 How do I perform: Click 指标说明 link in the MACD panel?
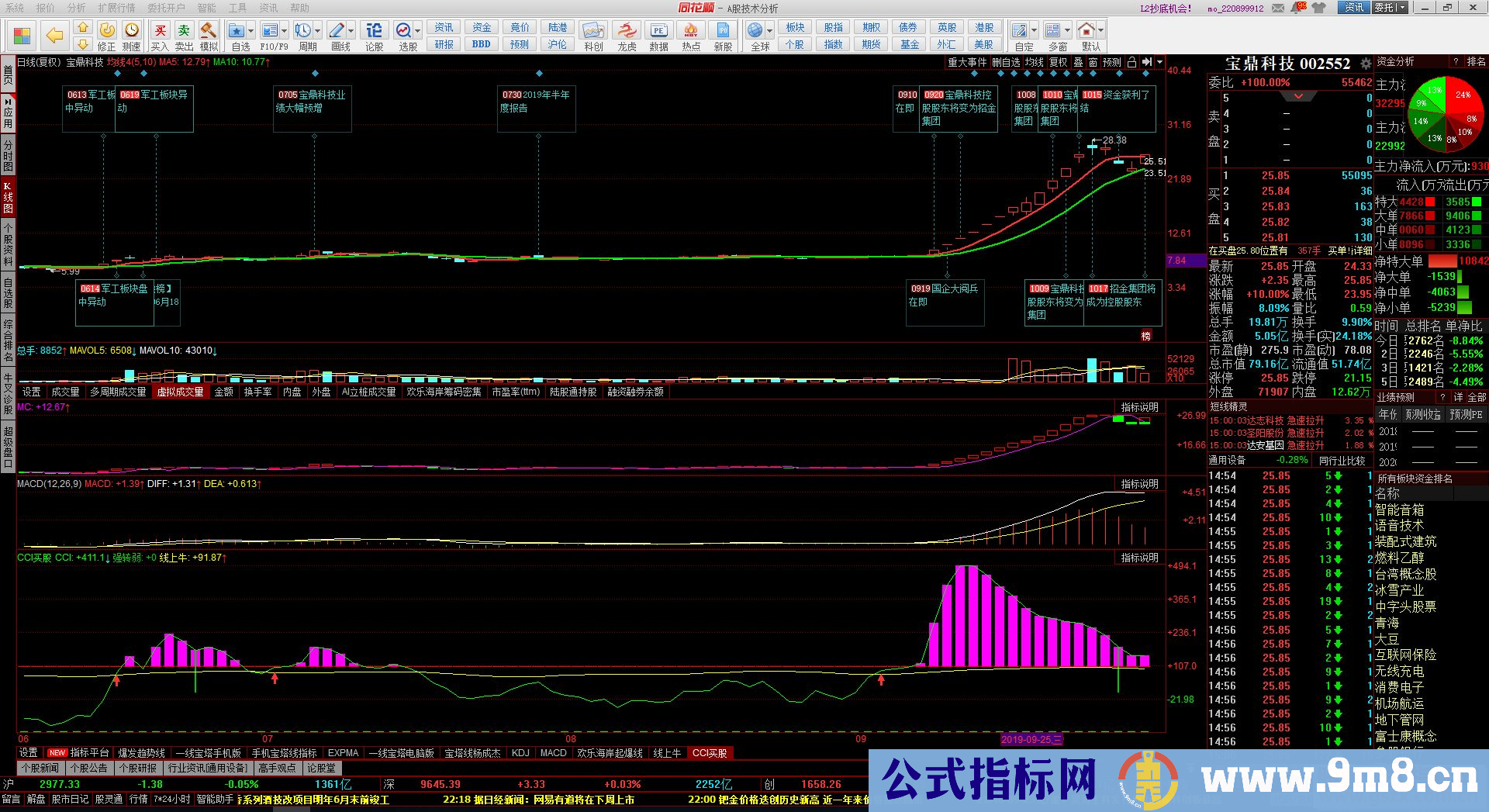pos(1138,483)
